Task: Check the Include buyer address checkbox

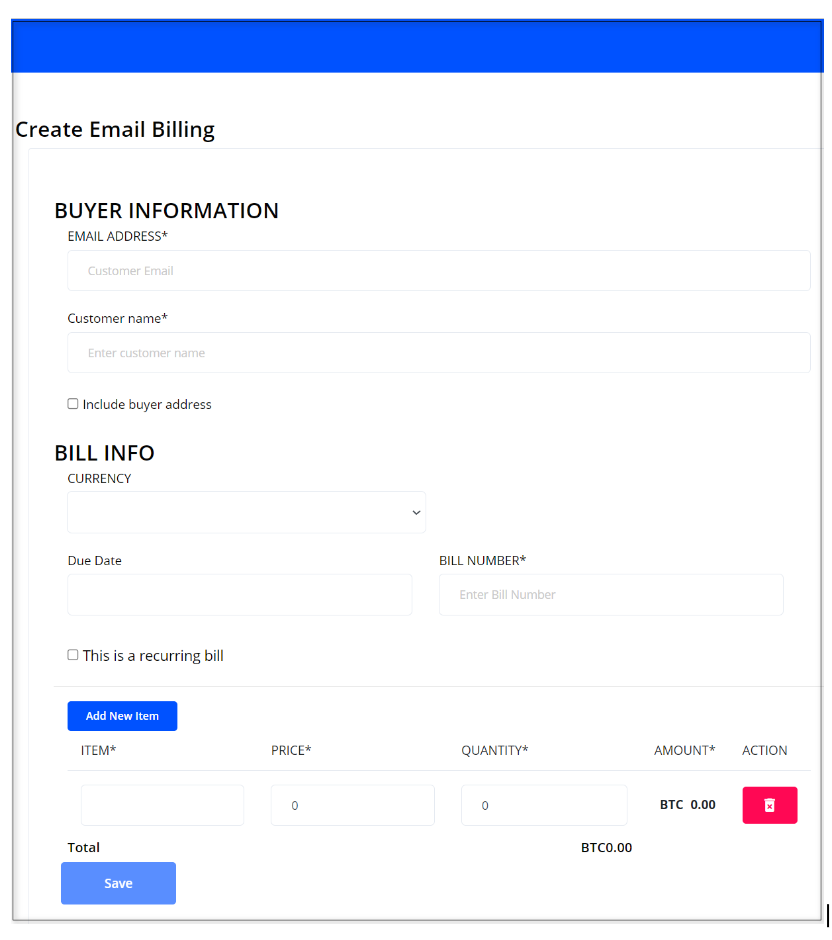Action: [x=73, y=403]
